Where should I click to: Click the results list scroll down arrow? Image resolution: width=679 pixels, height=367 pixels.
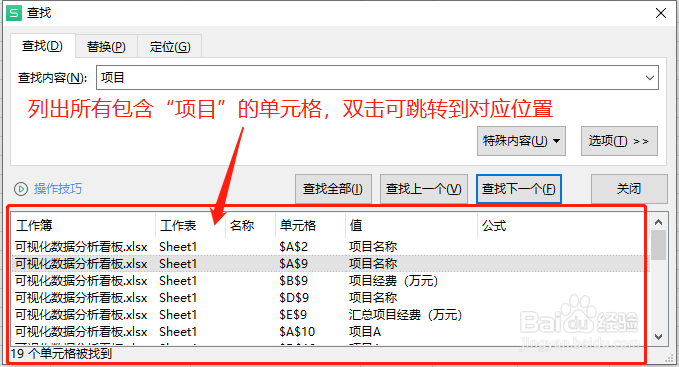[x=659, y=336]
